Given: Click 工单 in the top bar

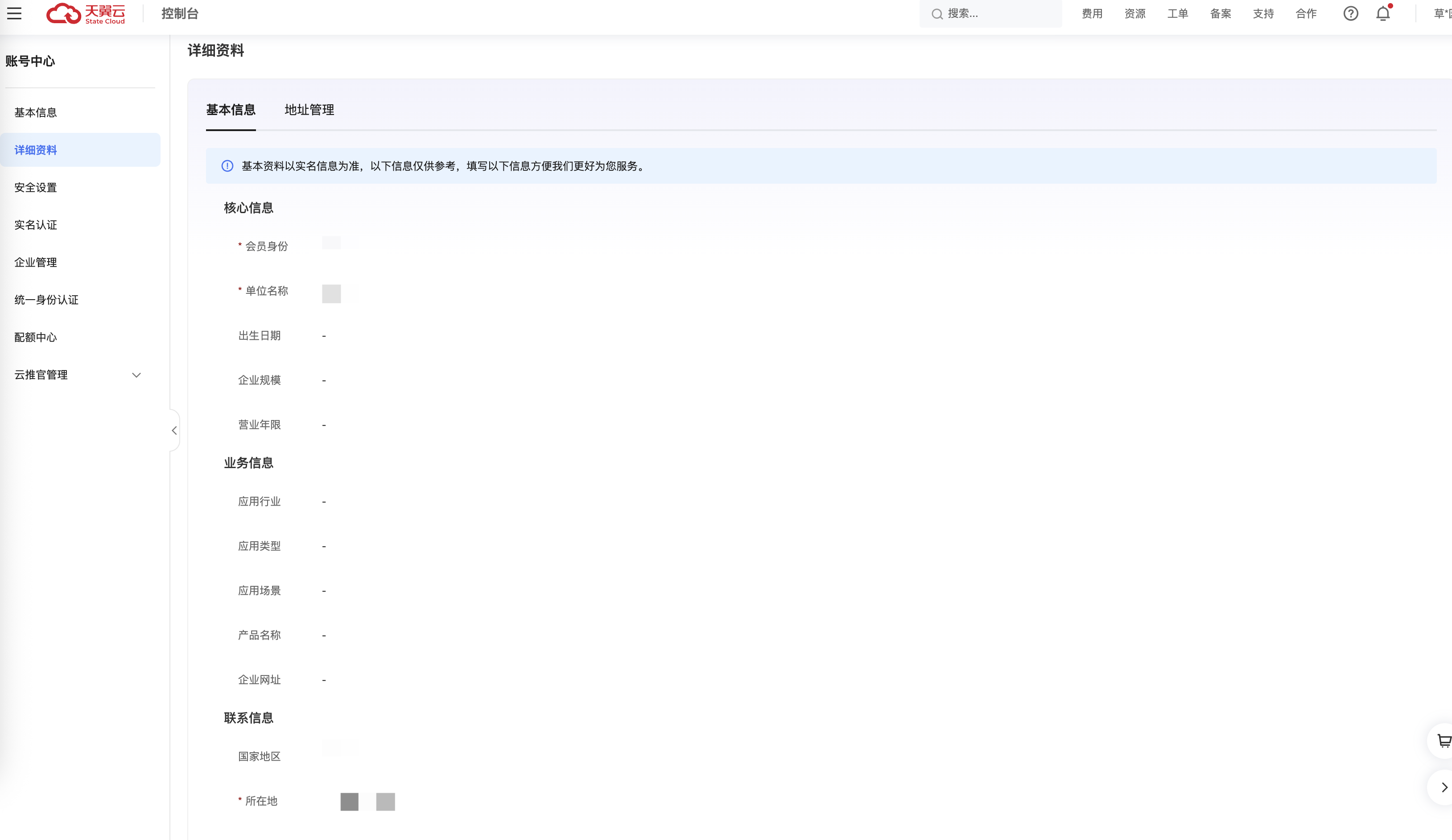Looking at the screenshot, I should point(1177,13).
